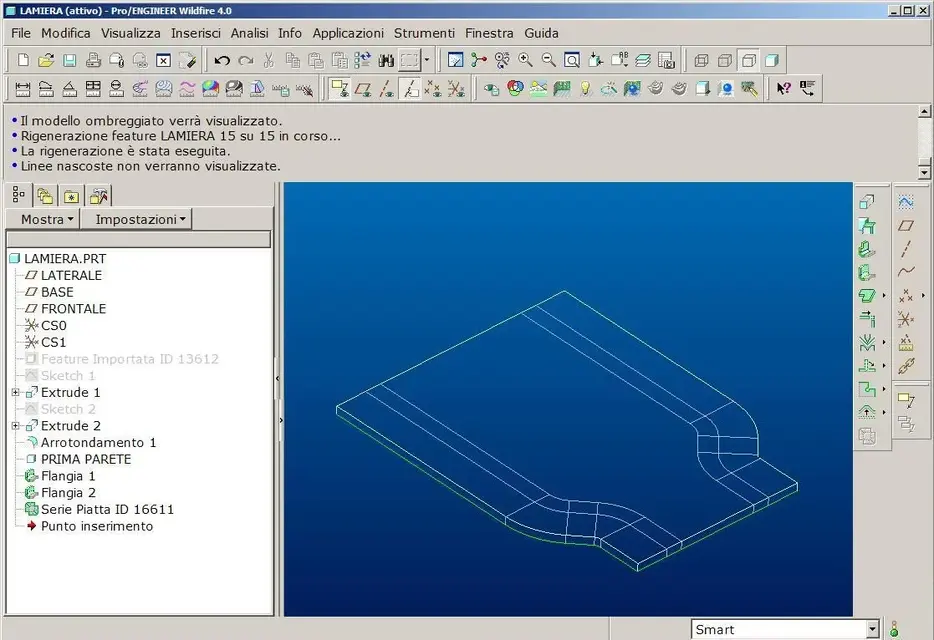934x640 pixels.
Task: Toggle Hidden Line display mode
Action: tap(725, 60)
